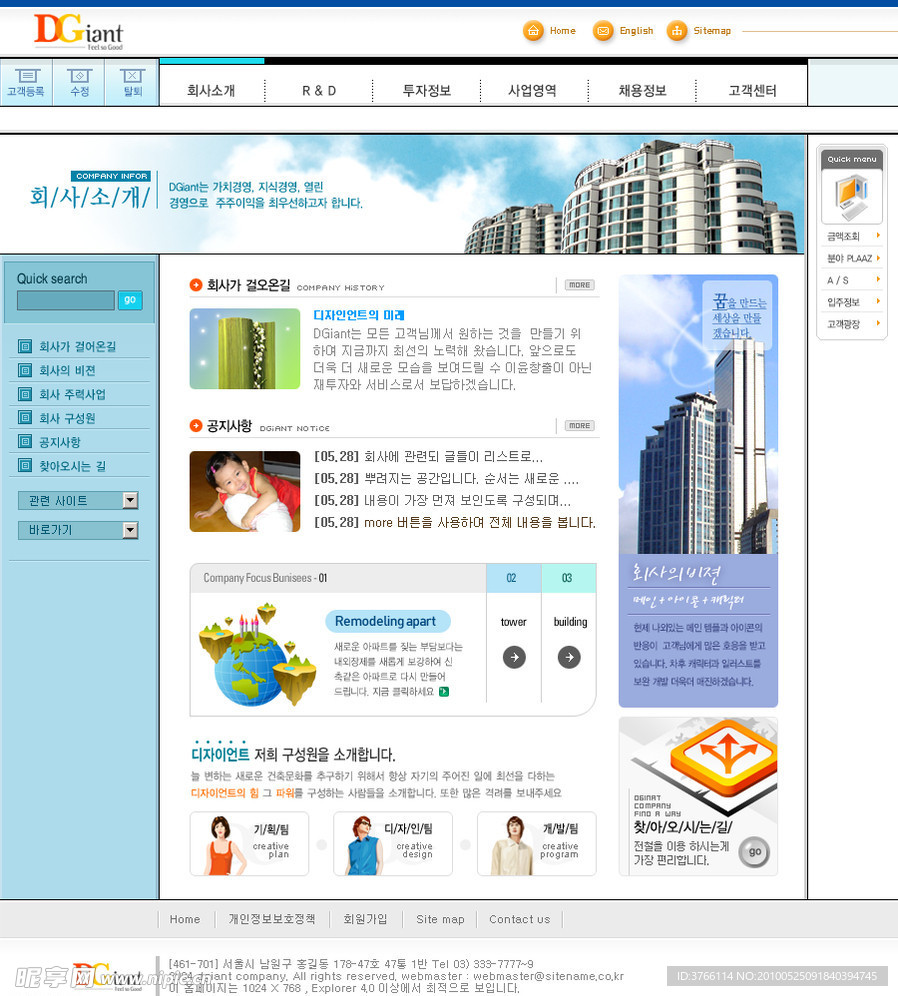Open 디/자/인/팀 creative design card
Image resolution: width=898 pixels, height=996 pixels.
[x=392, y=844]
